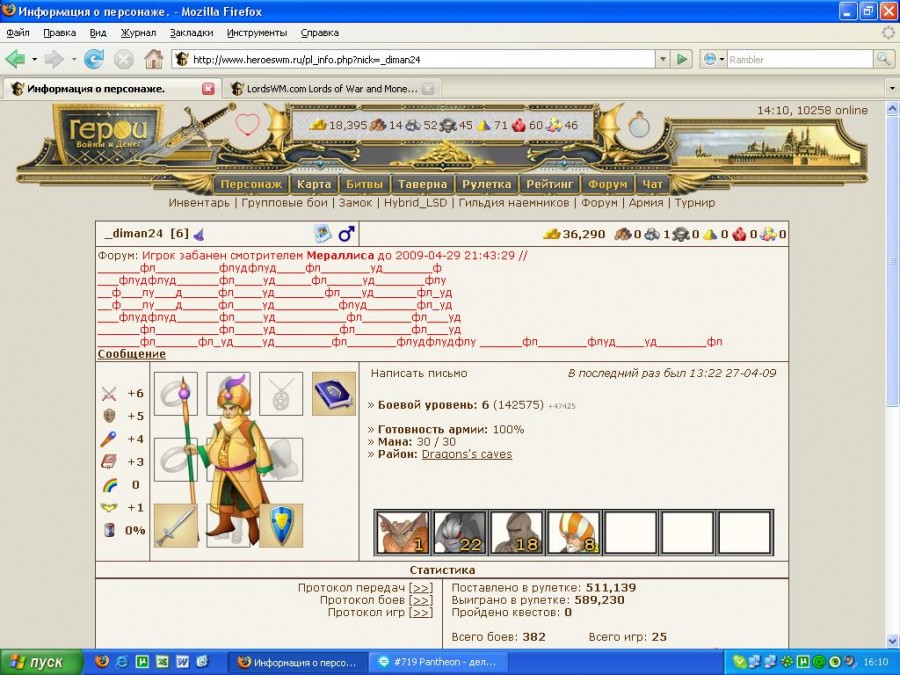Open the Рулетка navigation button

[487, 184]
